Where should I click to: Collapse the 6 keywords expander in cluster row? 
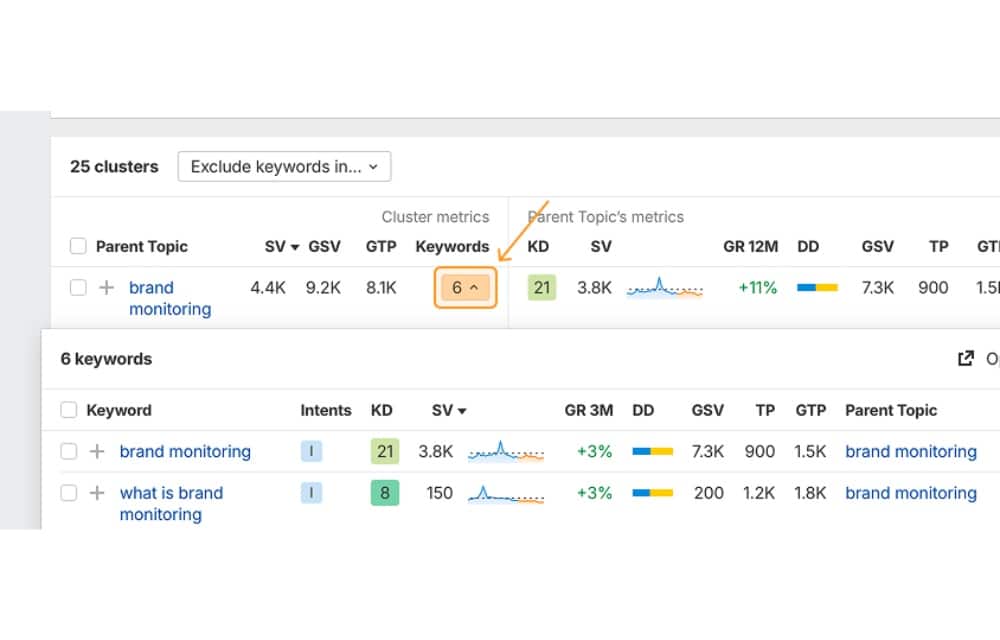465,287
